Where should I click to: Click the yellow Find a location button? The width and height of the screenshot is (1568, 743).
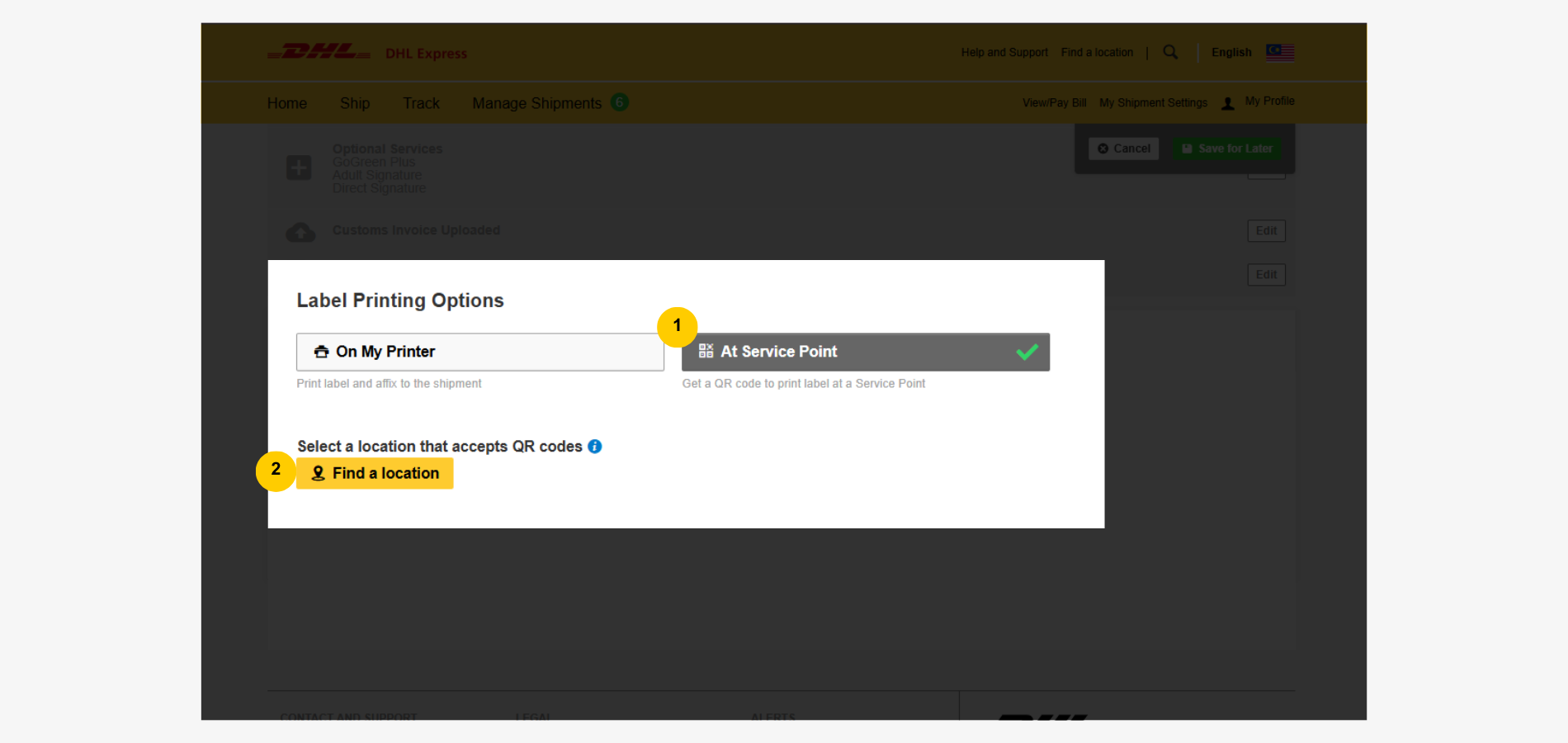375,473
